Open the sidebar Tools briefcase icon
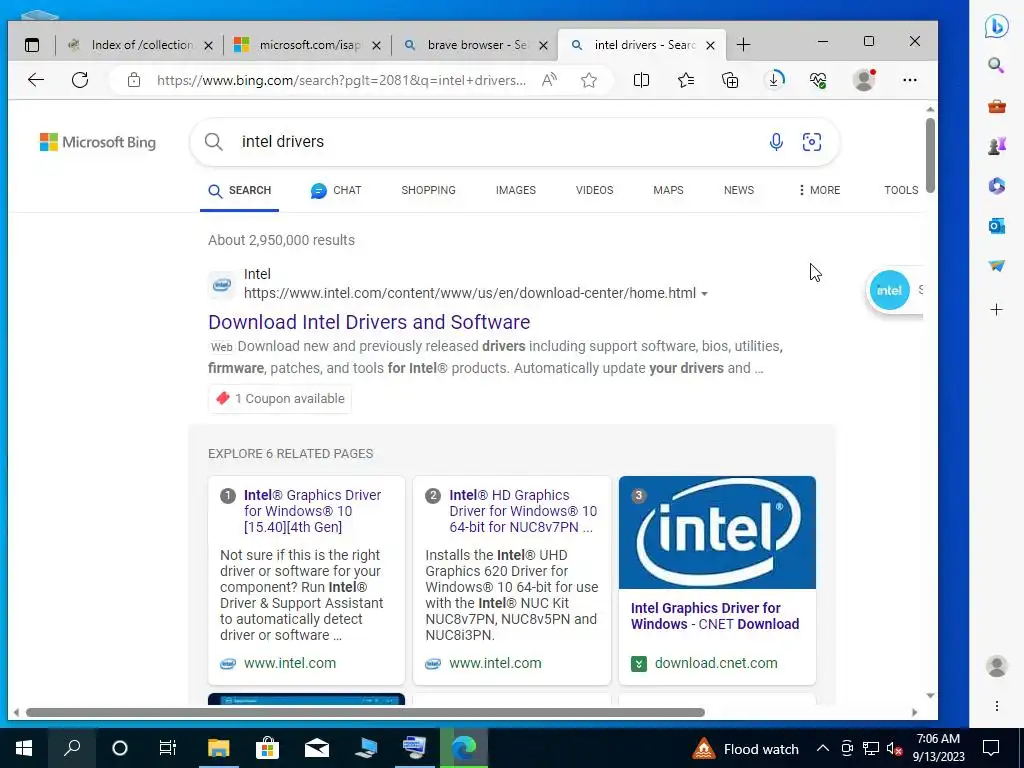 coord(997,106)
